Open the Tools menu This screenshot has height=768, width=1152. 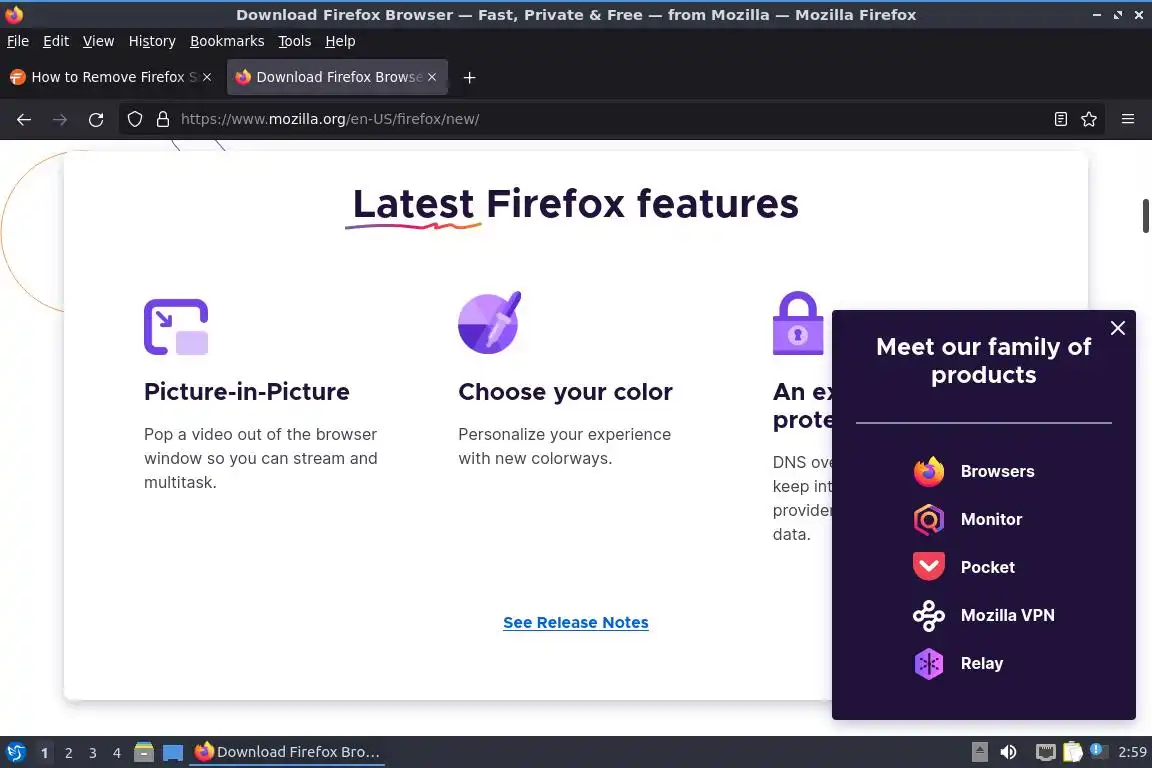[x=295, y=41]
